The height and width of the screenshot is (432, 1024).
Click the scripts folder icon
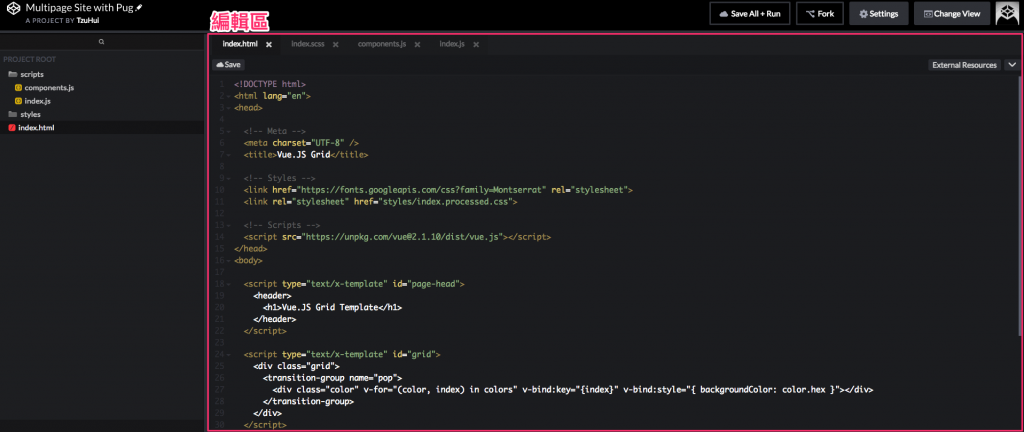[12, 74]
